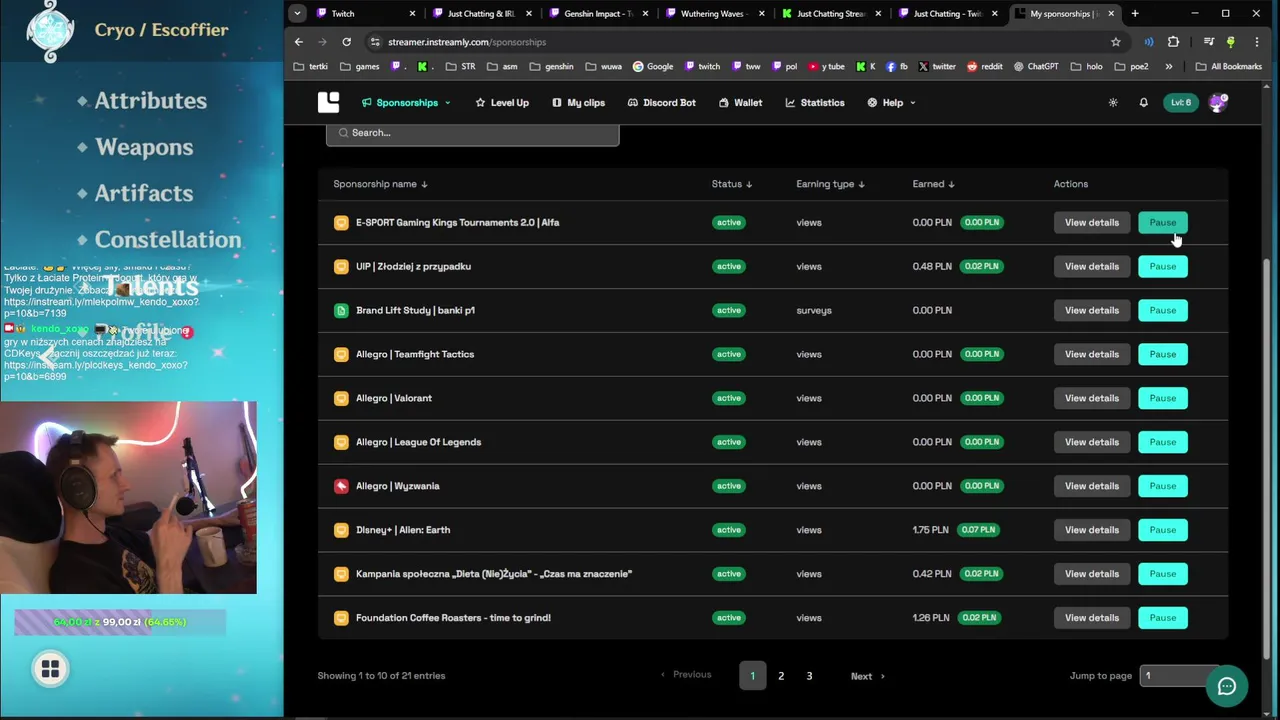The height and width of the screenshot is (720, 1280).
Task: View details for Allegro Valorant
Action: [x=1091, y=398]
